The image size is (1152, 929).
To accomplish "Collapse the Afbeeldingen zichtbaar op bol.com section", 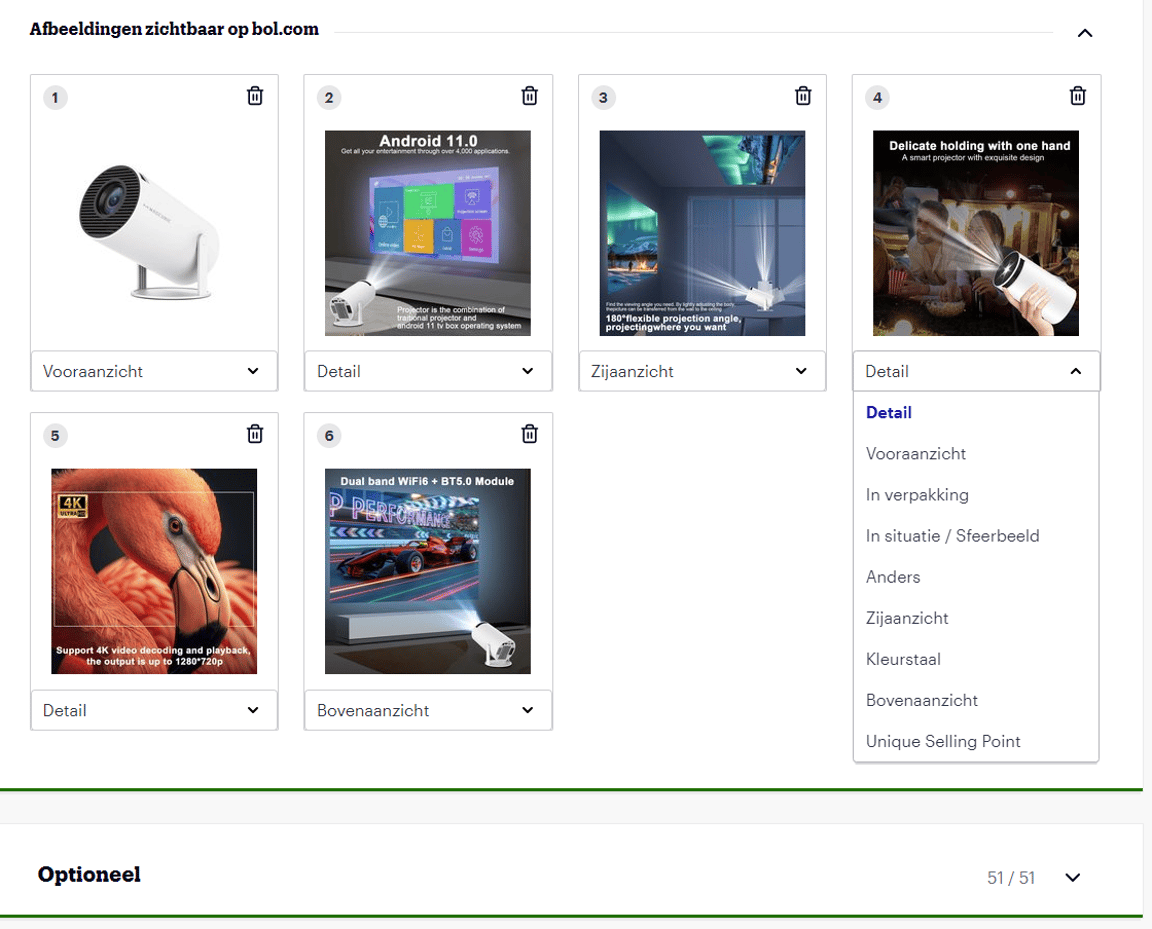I will (1085, 33).
